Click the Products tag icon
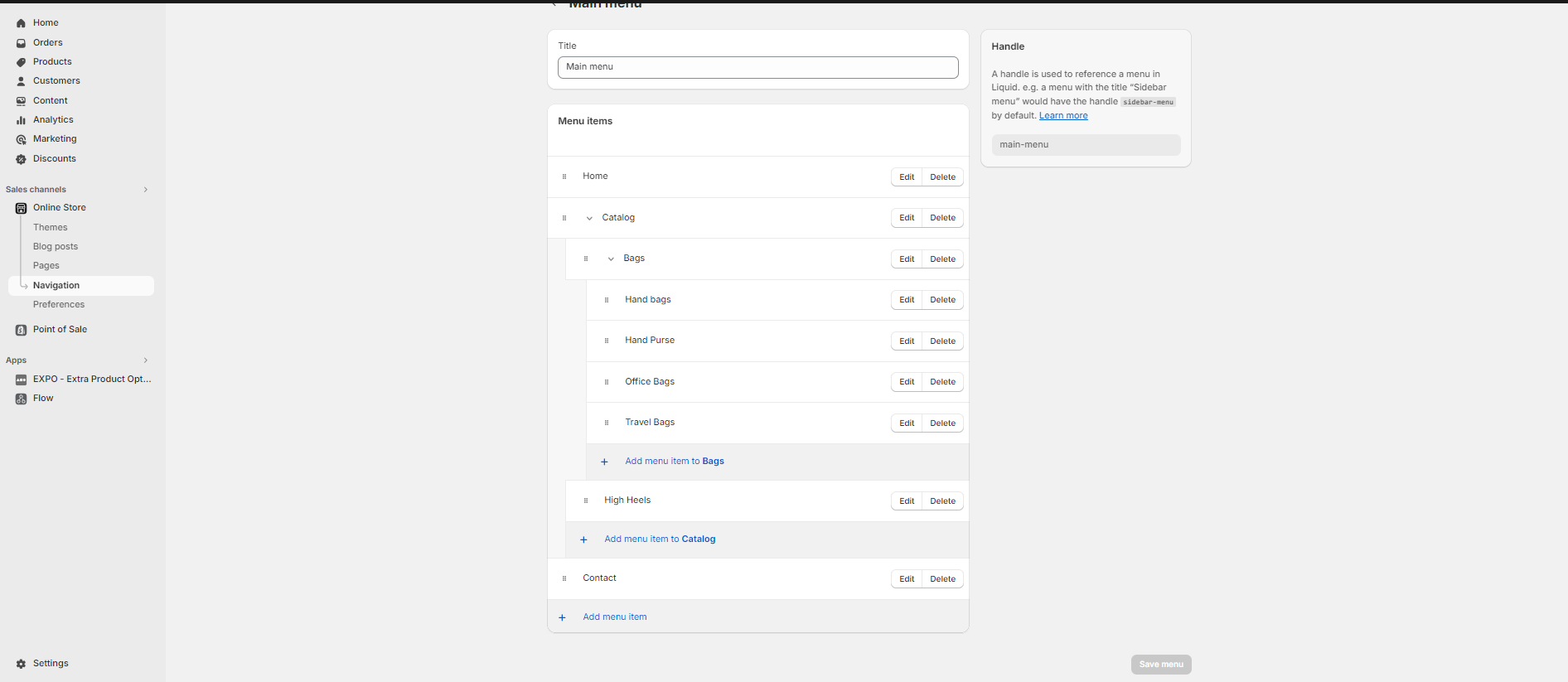Viewport: 1568px width, 682px height. tap(21, 62)
